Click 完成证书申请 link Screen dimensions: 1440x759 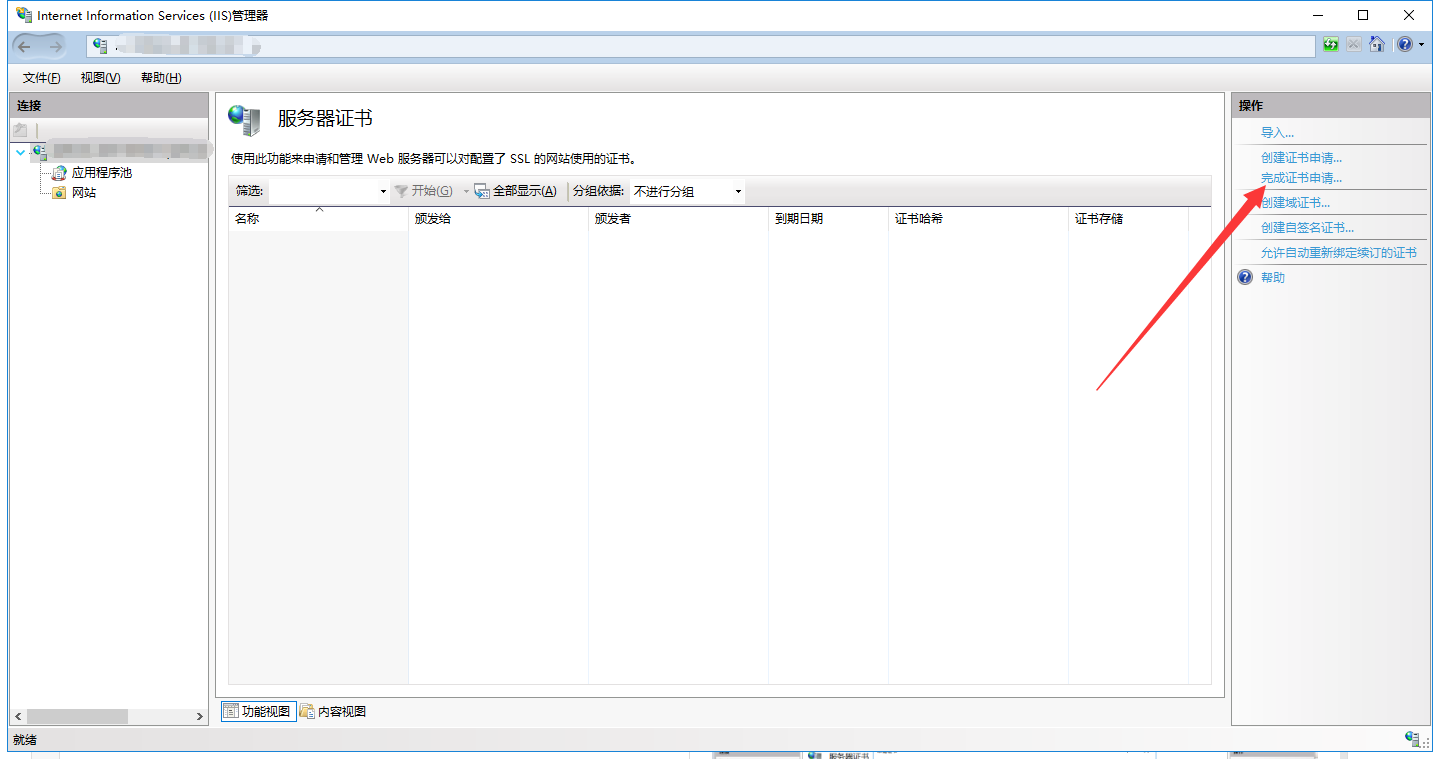click(x=1301, y=178)
